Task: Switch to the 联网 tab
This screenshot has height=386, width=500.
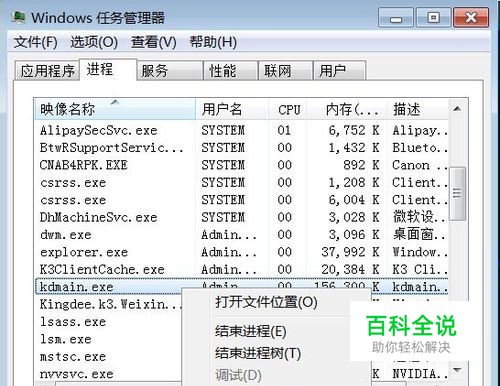Action: click(x=285, y=71)
